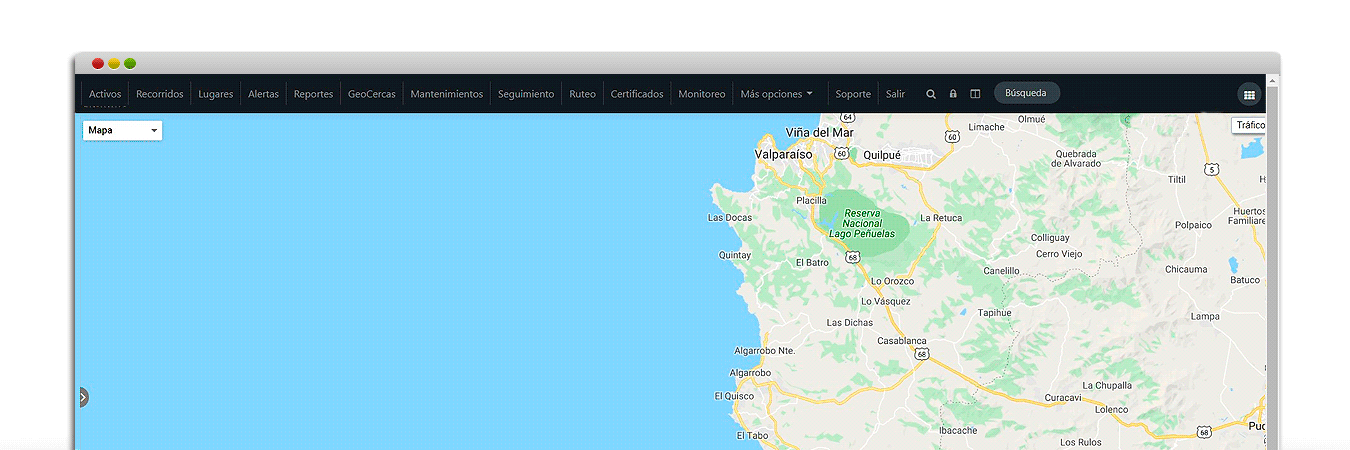This screenshot has width=1350, height=450.
Task: Click the split-panel layout icon
Action: click(x=975, y=94)
